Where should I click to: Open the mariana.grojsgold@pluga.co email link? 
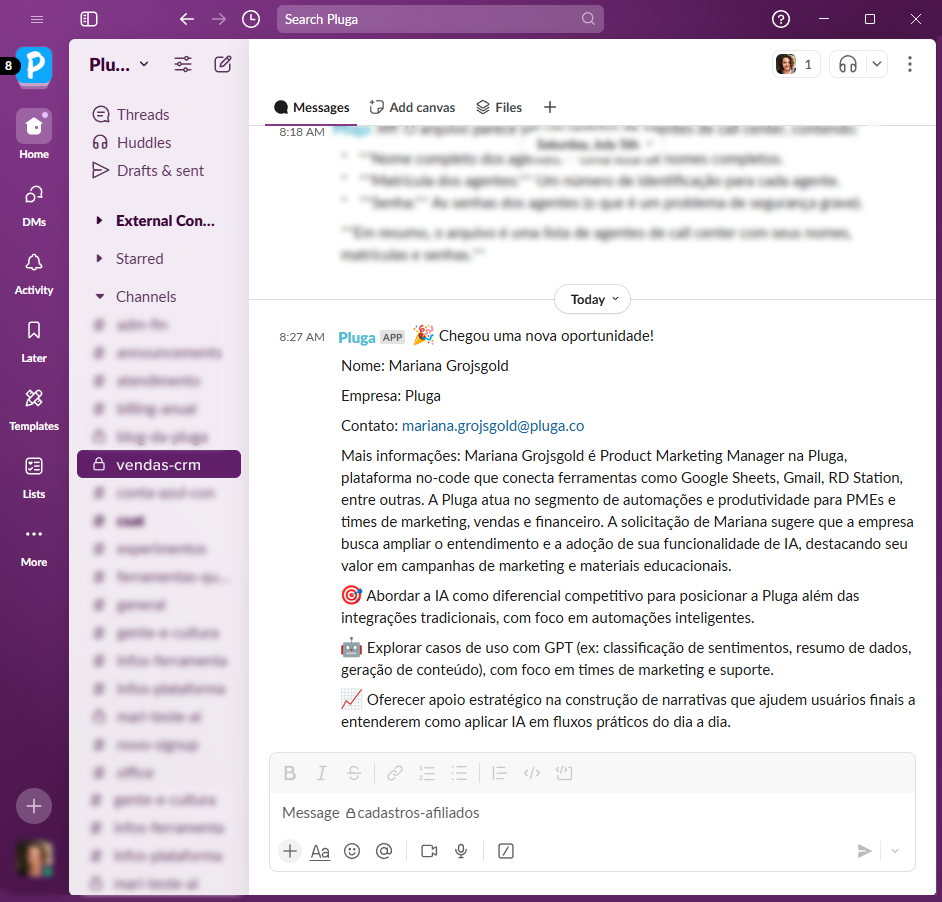click(493, 426)
